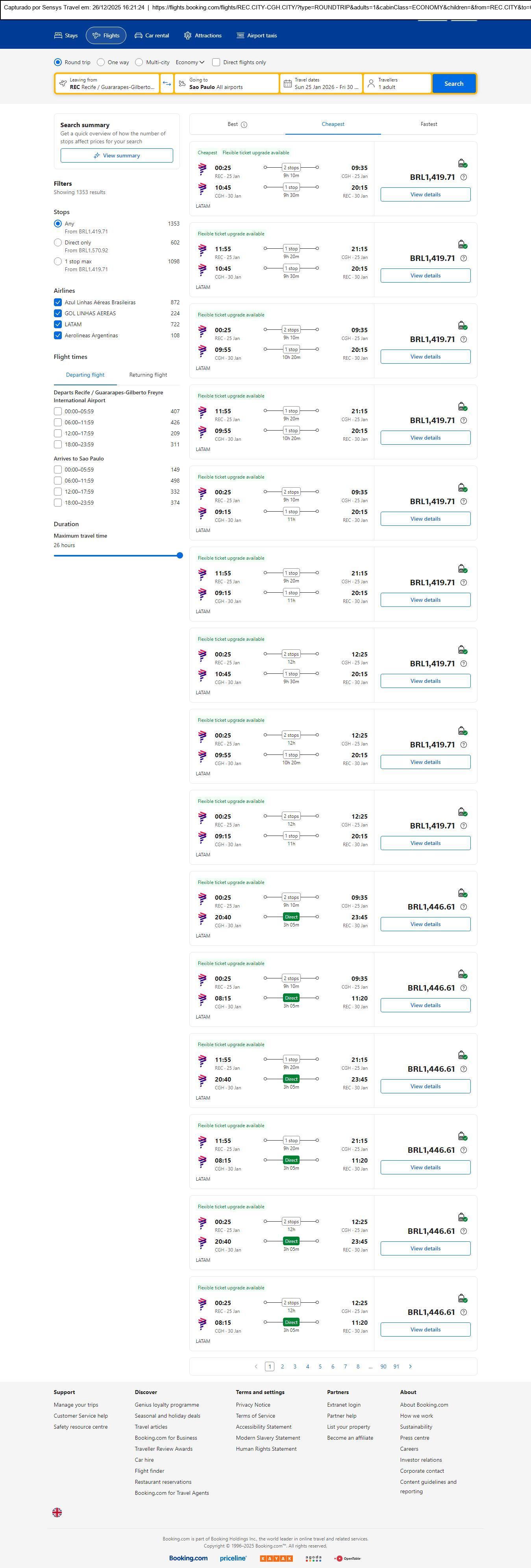Select the One way radio button

pyautogui.click(x=101, y=62)
